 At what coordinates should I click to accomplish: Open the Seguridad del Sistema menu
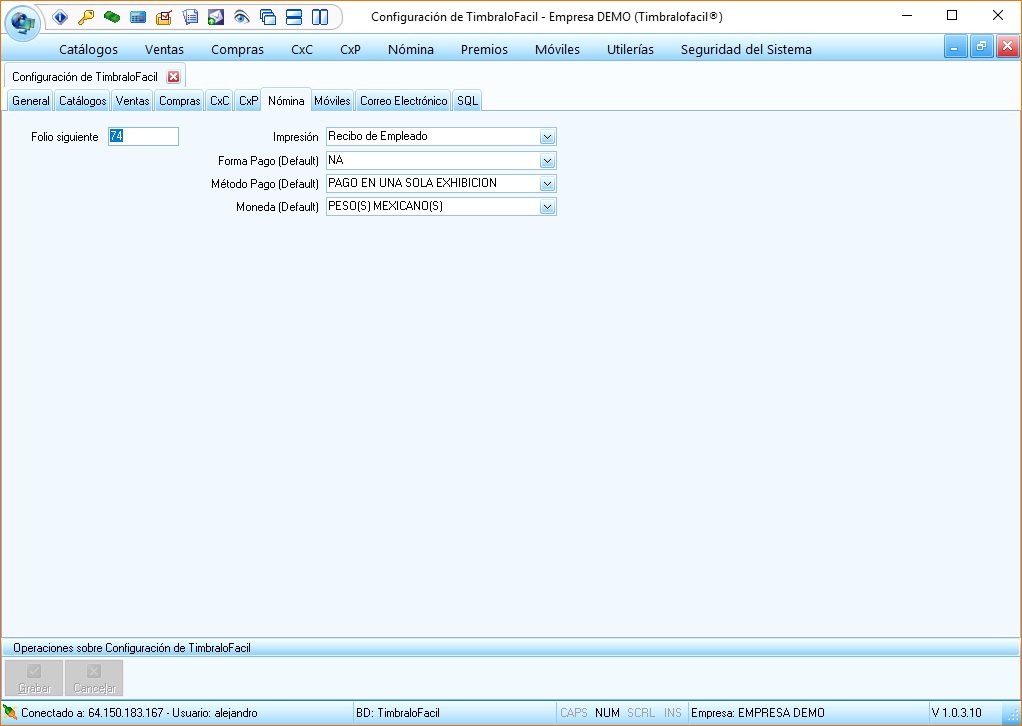point(746,50)
